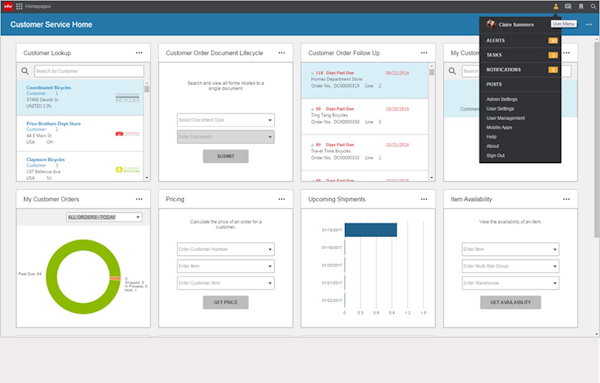Open Item Availability widget ellipsis menu
The height and width of the screenshot is (383, 600).
coord(566,199)
